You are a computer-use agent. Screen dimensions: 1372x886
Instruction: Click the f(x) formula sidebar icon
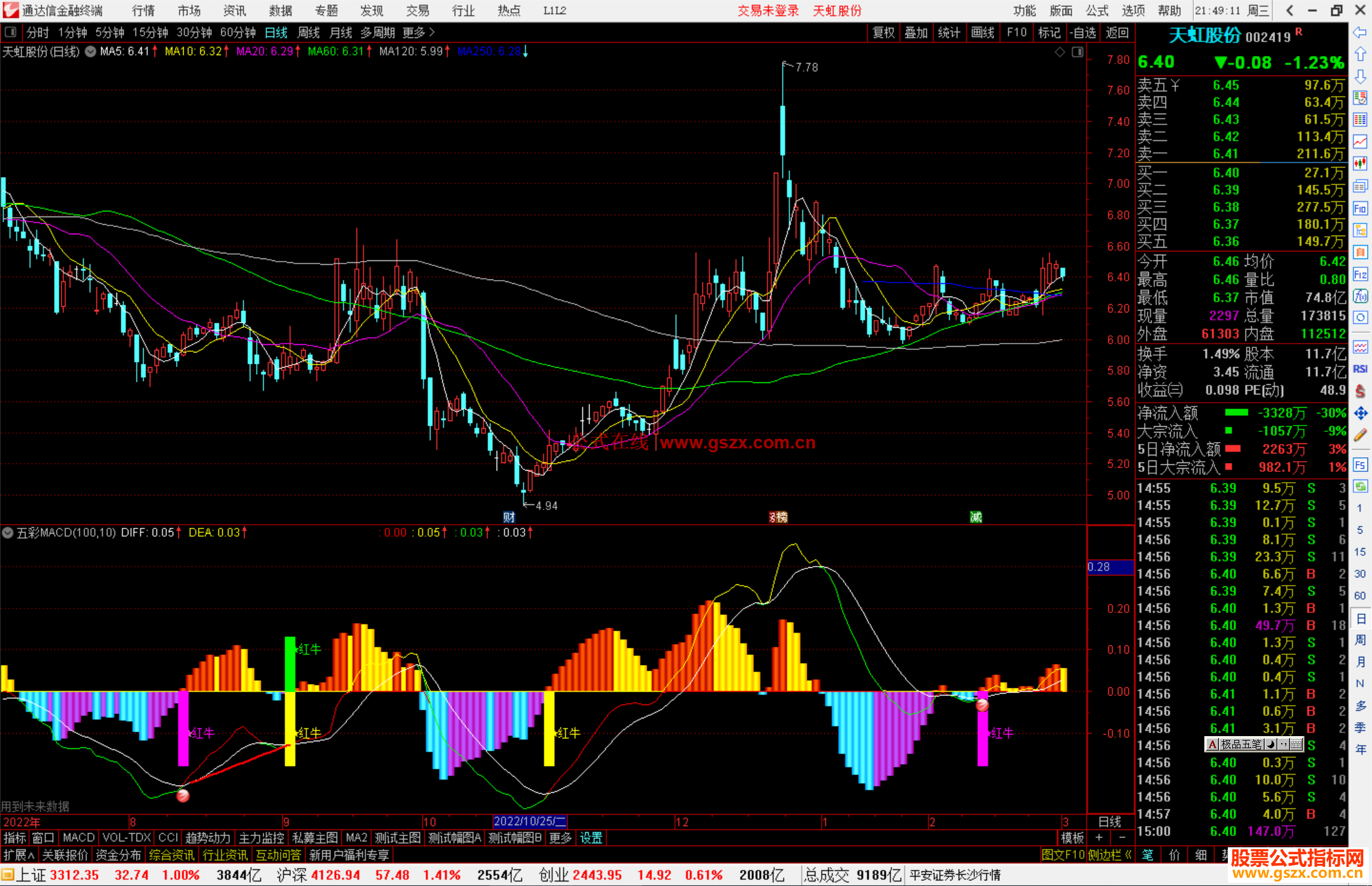[x=1360, y=296]
